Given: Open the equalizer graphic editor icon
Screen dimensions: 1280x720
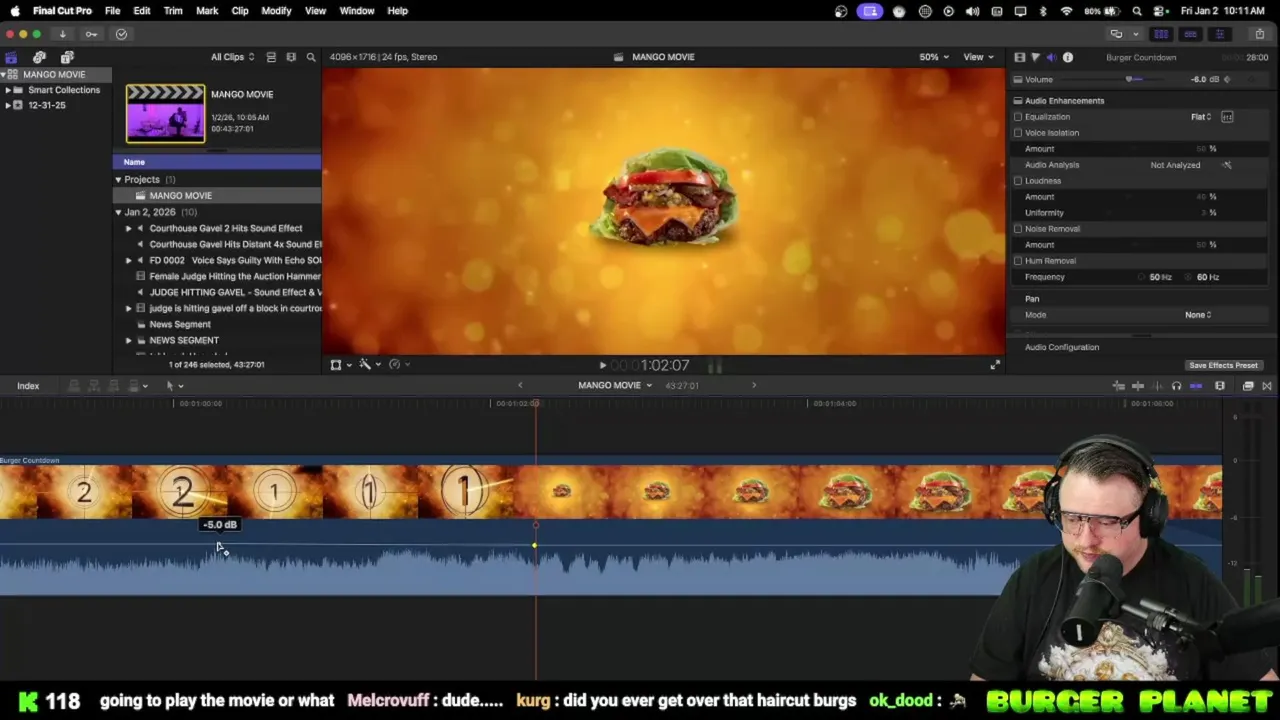Looking at the screenshot, I should point(1227,117).
